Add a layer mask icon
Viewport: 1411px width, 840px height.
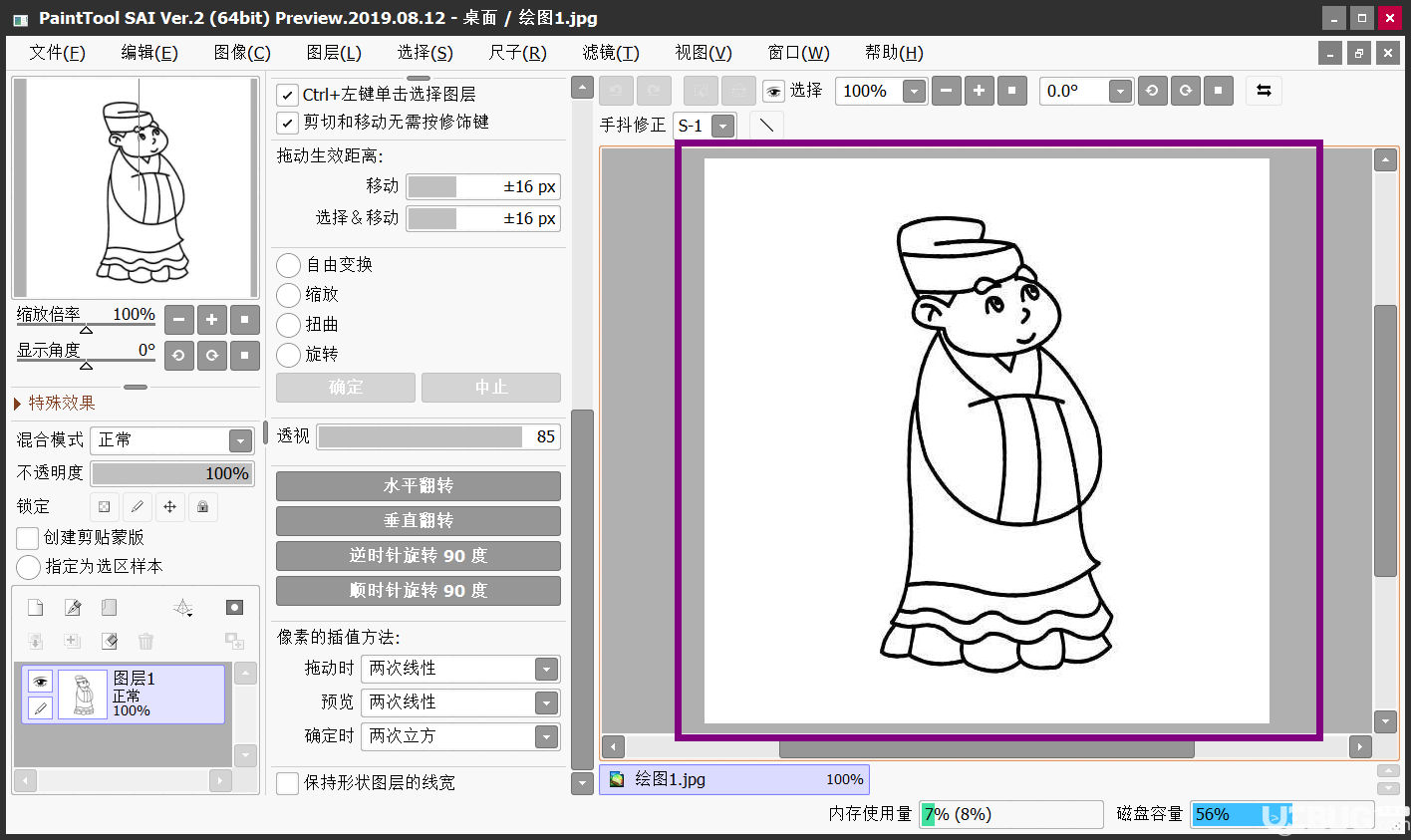tap(234, 608)
